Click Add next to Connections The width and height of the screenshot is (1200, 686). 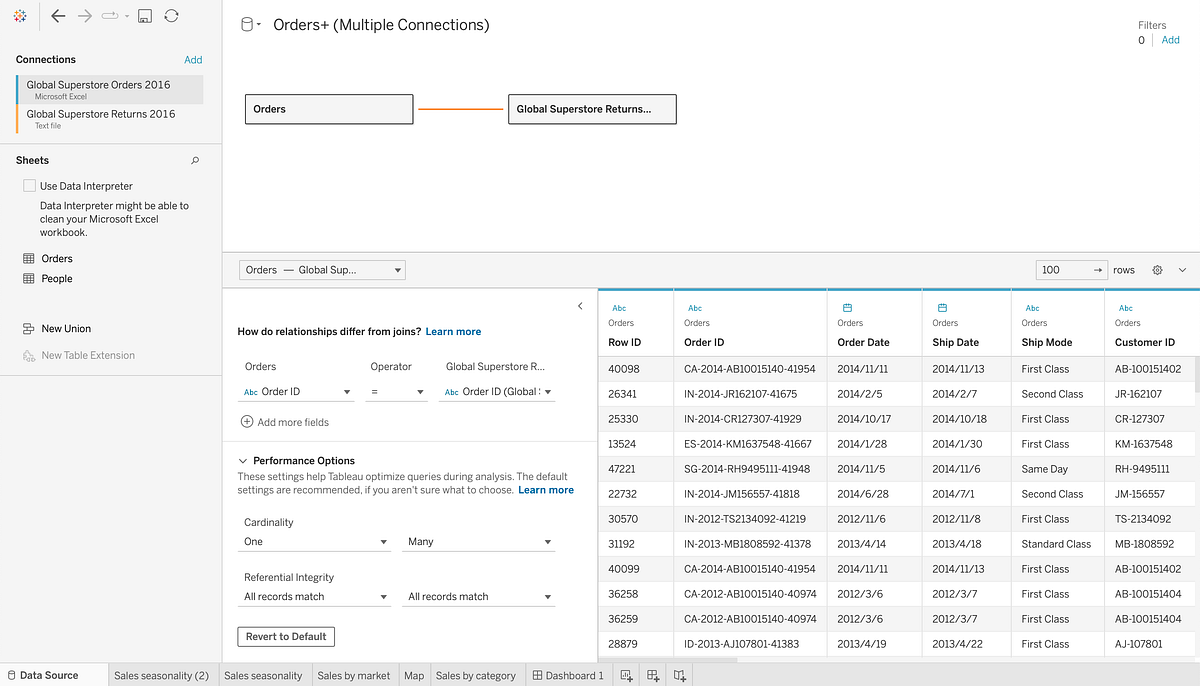point(193,59)
